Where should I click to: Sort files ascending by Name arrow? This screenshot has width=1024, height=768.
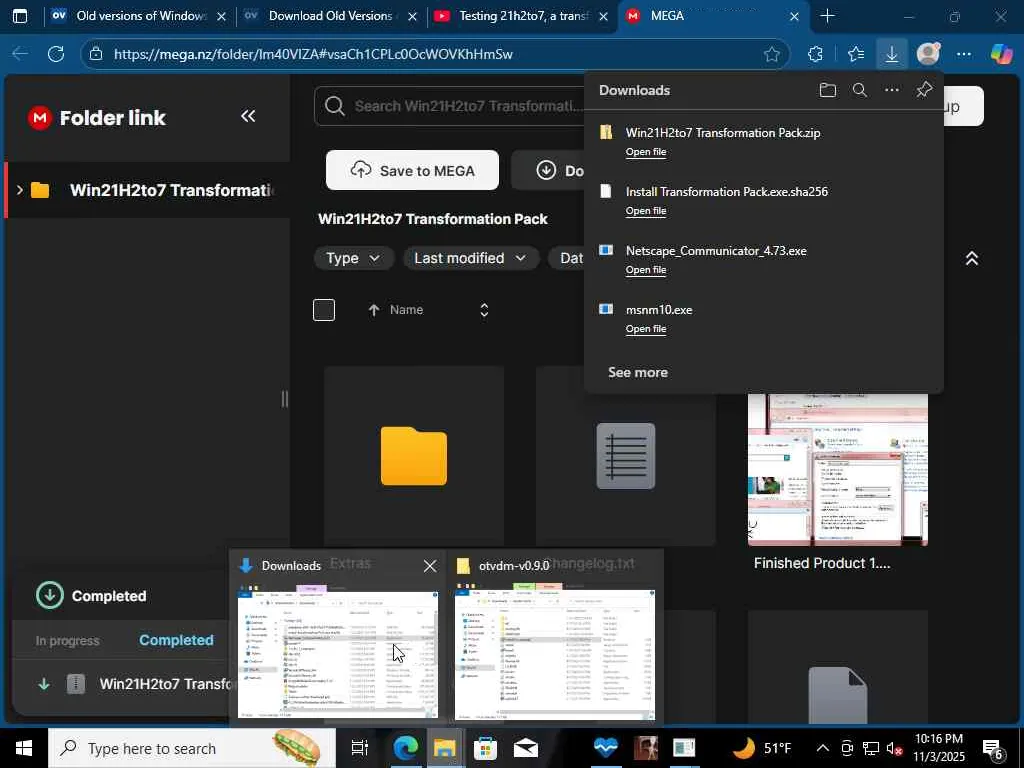click(374, 310)
